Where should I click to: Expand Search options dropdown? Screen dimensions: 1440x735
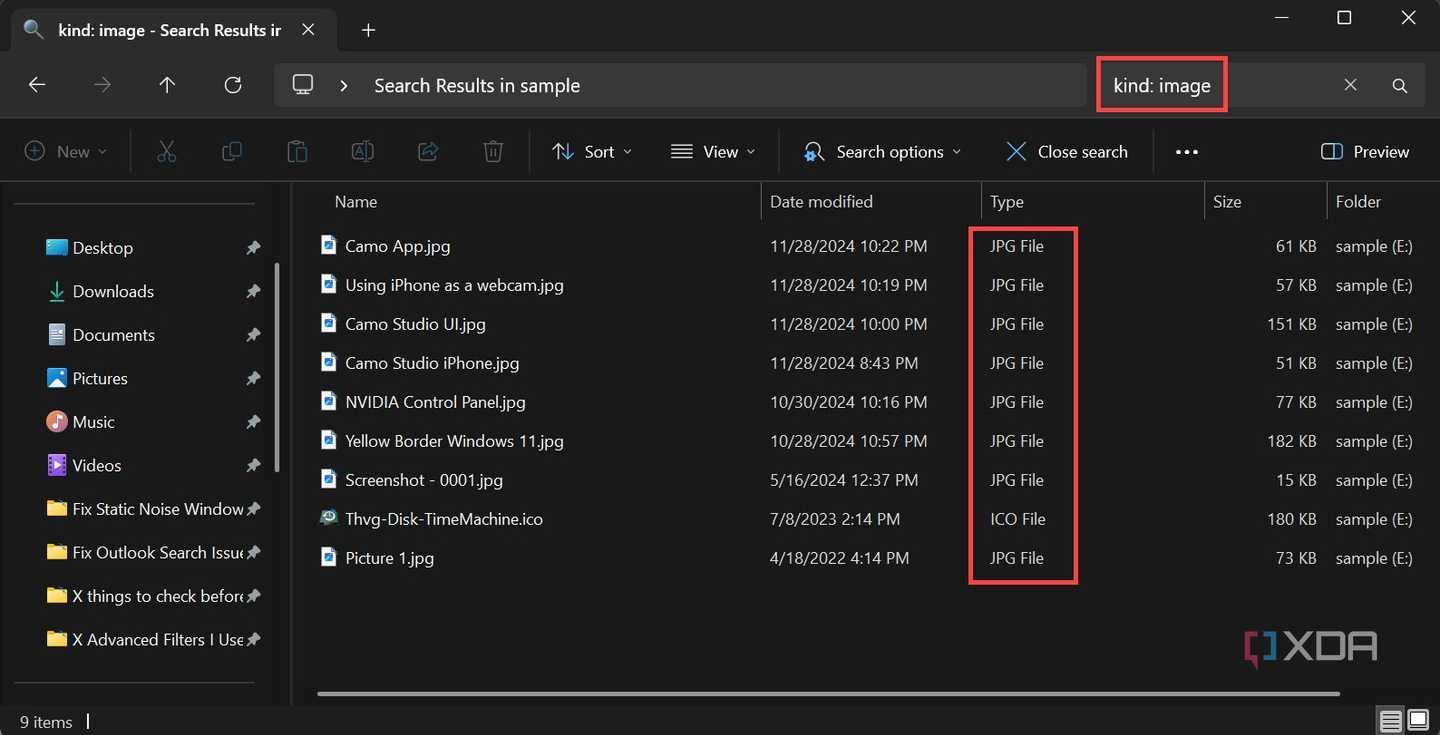[882, 152]
